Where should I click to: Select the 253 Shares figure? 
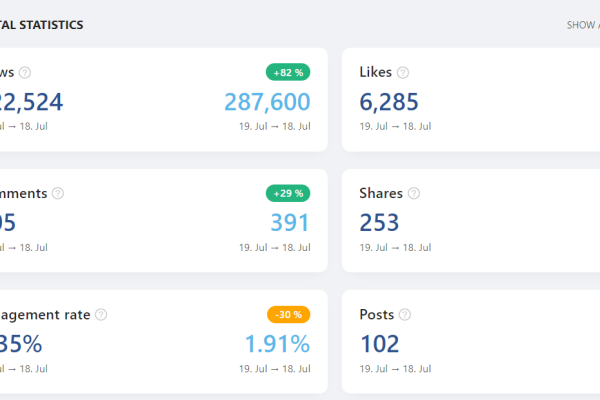[x=379, y=223]
